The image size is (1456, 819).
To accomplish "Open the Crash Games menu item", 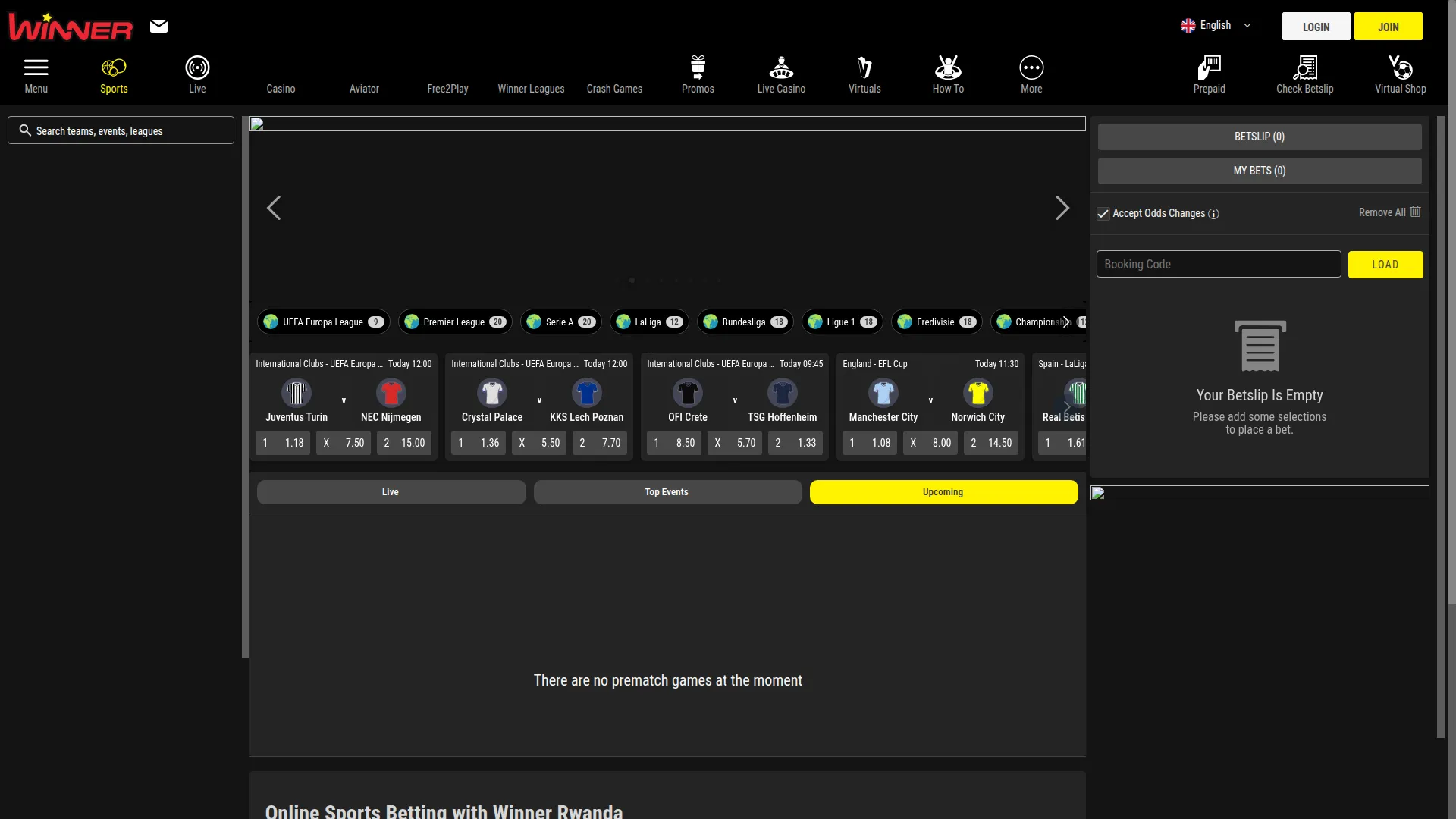I will [614, 89].
